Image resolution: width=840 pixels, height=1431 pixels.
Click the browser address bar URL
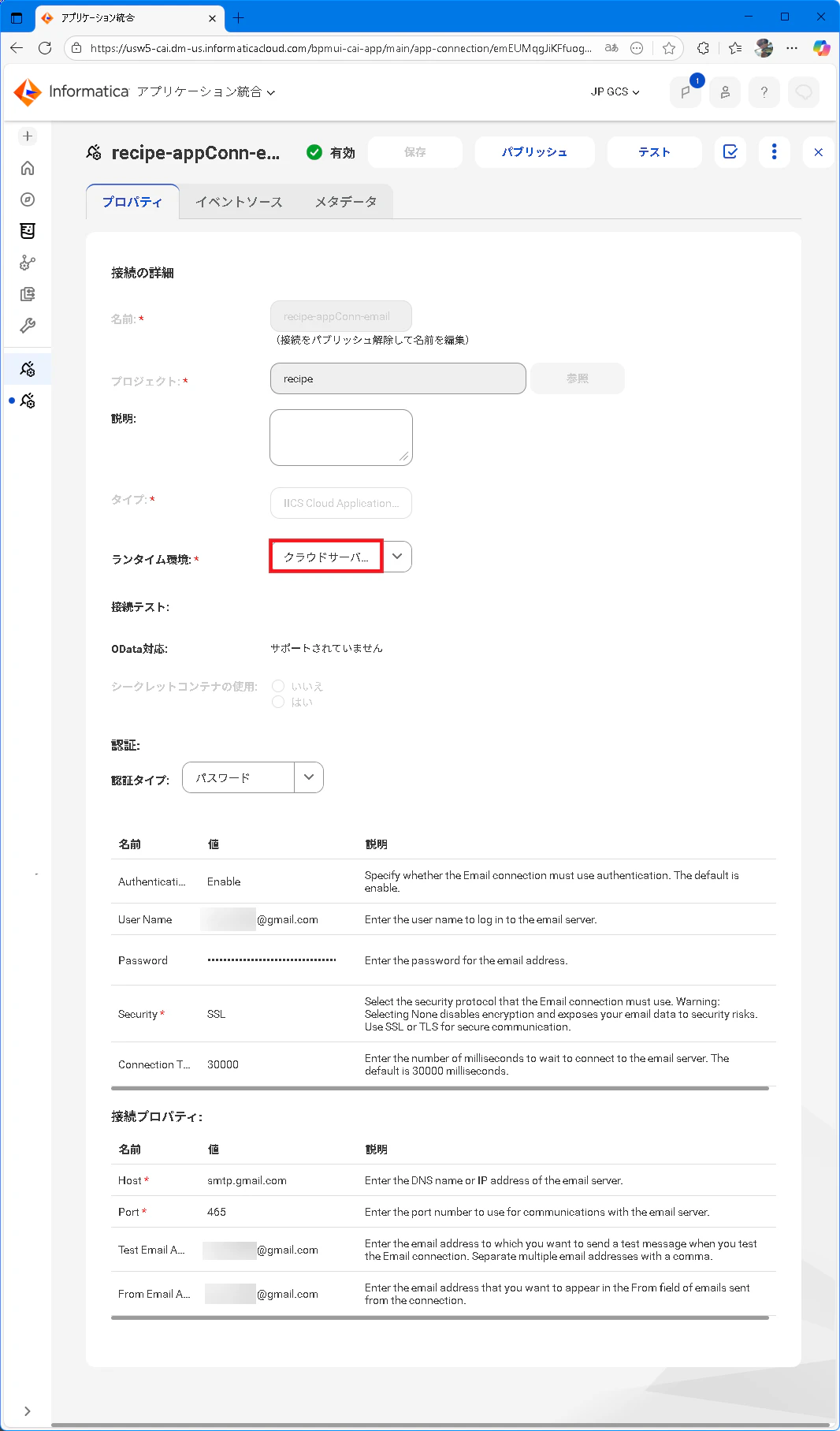[x=340, y=48]
